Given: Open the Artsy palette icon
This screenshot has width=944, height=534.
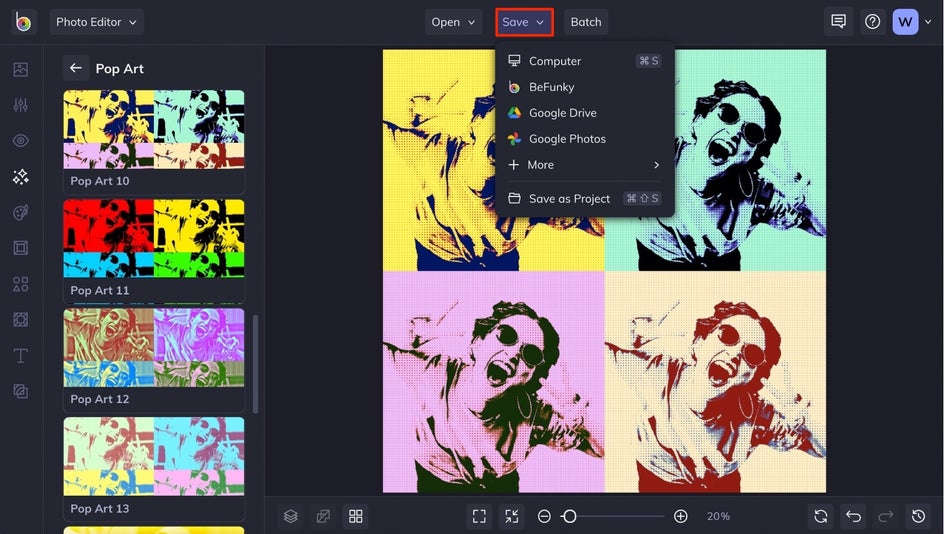Looking at the screenshot, I should tap(20, 213).
